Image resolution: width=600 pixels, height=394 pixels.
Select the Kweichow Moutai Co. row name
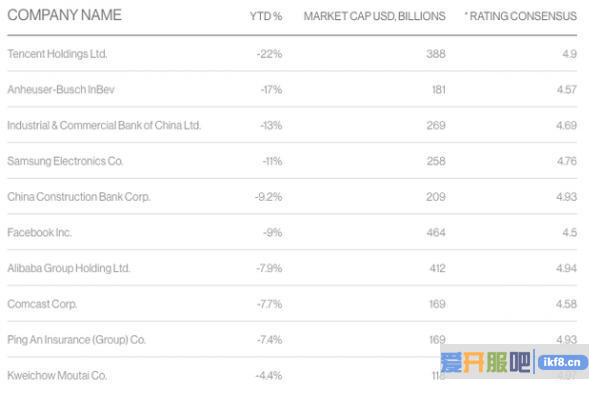click(57, 376)
